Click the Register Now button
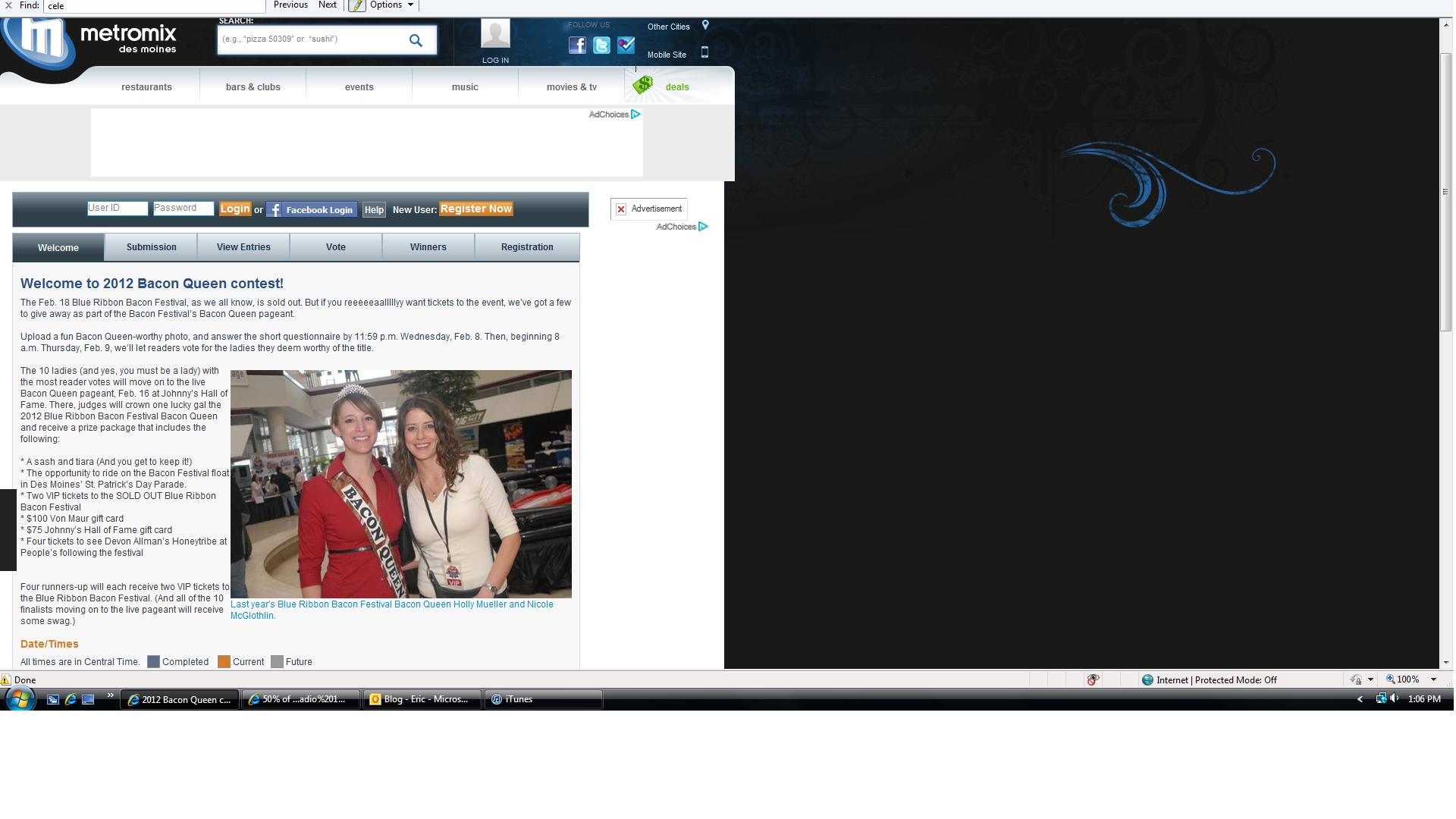Image resolution: width=1456 pixels, height=819 pixels. (476, 209)
